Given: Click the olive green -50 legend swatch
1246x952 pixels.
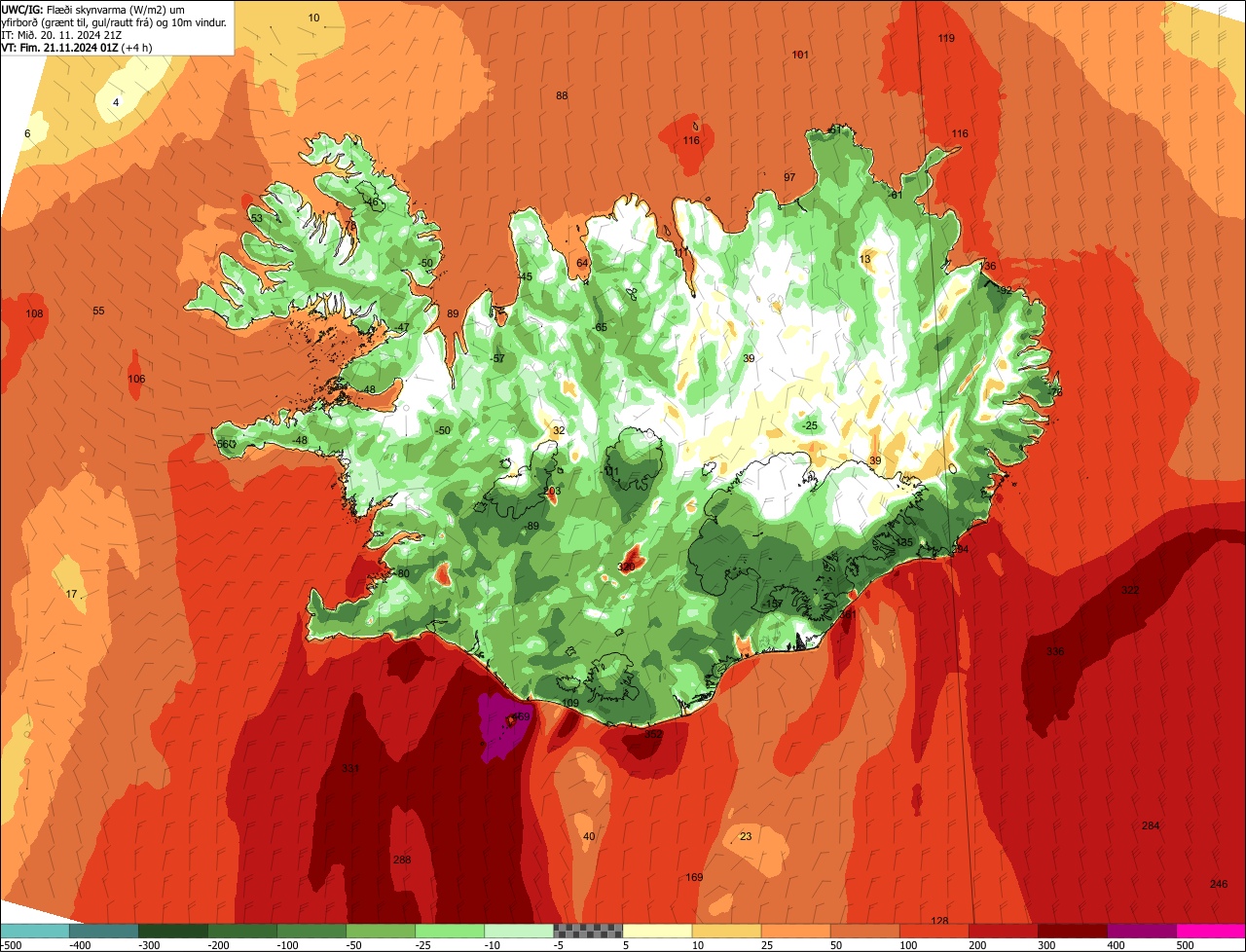Looking at the screenshot, I should coord(380,931).
